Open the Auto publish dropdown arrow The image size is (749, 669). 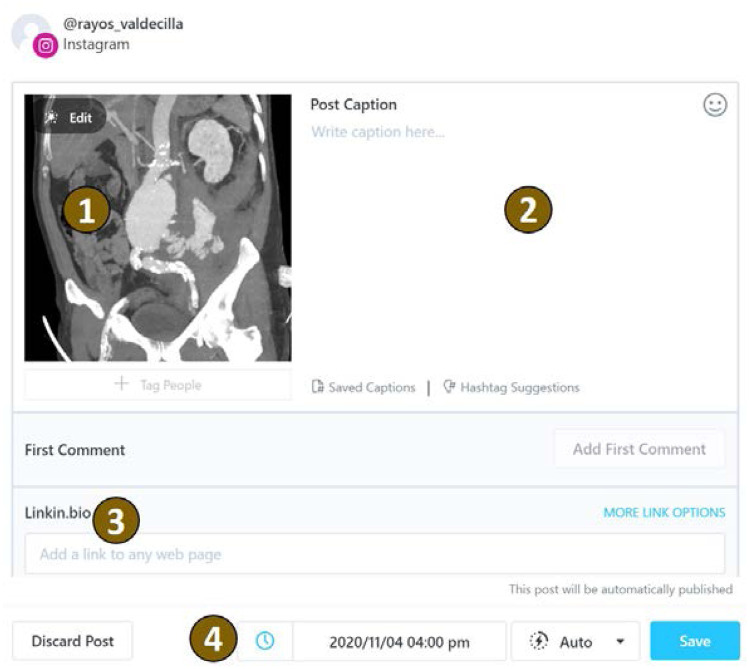[621, 641]
